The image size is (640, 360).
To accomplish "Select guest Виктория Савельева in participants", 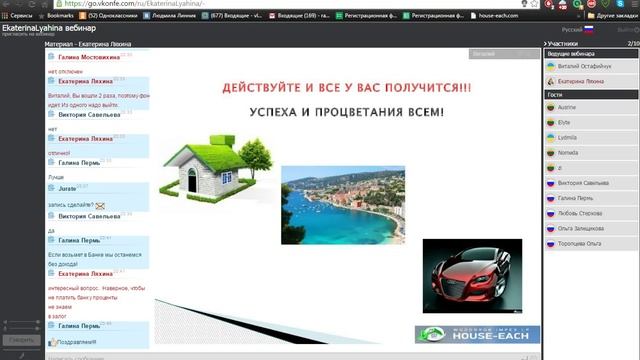I will [591, 183].
